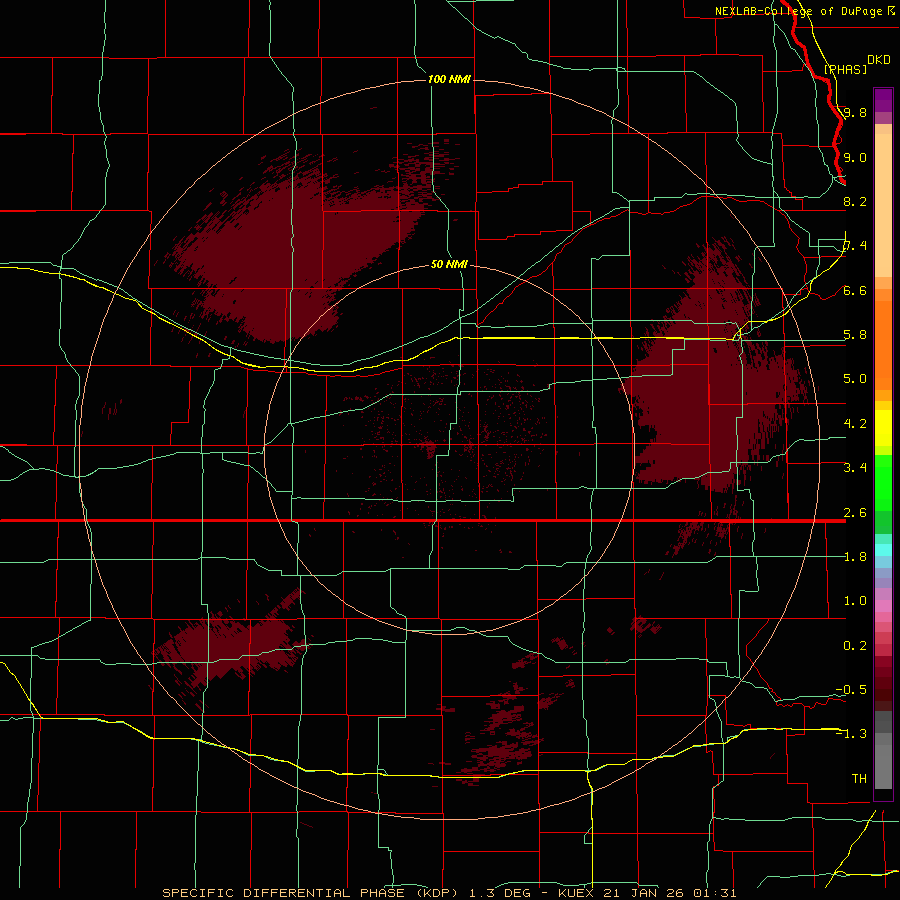The height and width of the screenshot is (900, 900).
Task: Click the -0.5 legend value
Action: (x=851, y=690)
